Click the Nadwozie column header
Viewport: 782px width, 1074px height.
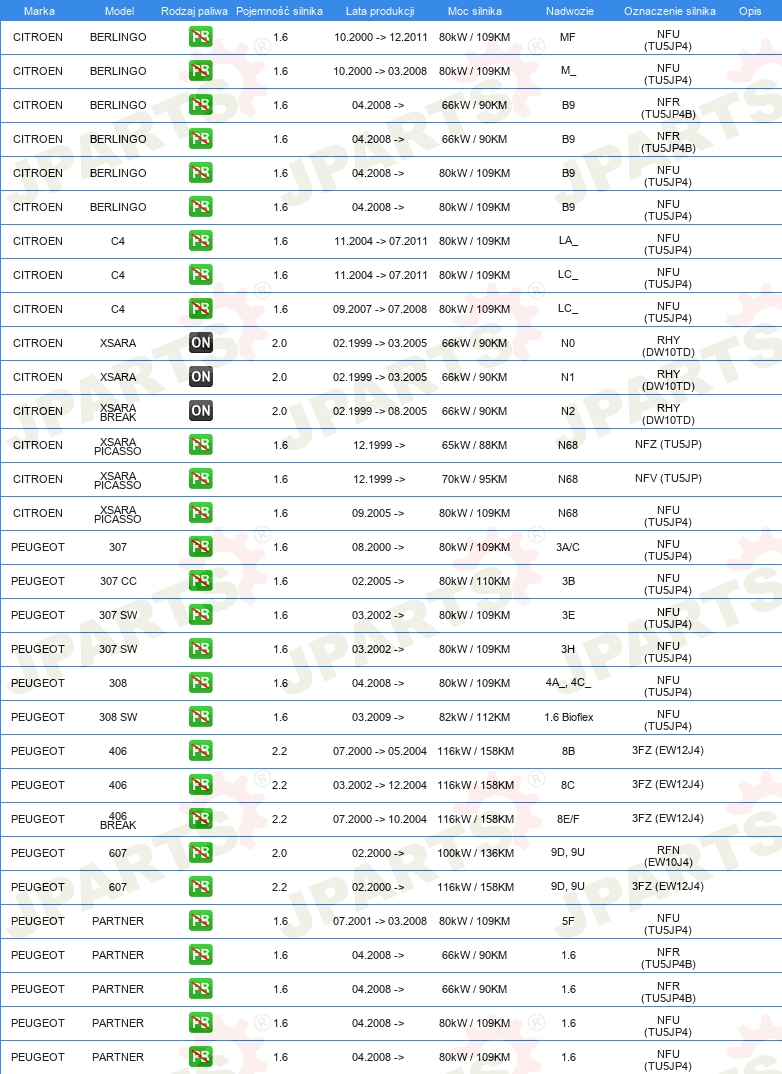click(570, 11)
